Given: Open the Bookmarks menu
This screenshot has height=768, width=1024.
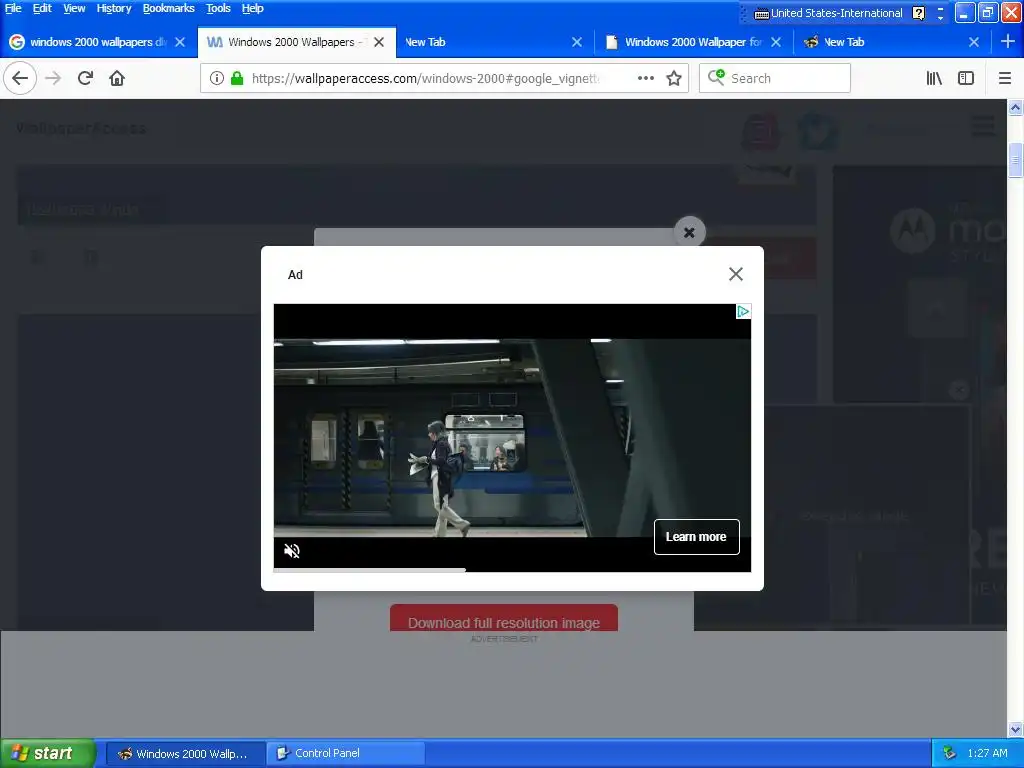Looking at the screenshot, I should [x=168, y=8].
